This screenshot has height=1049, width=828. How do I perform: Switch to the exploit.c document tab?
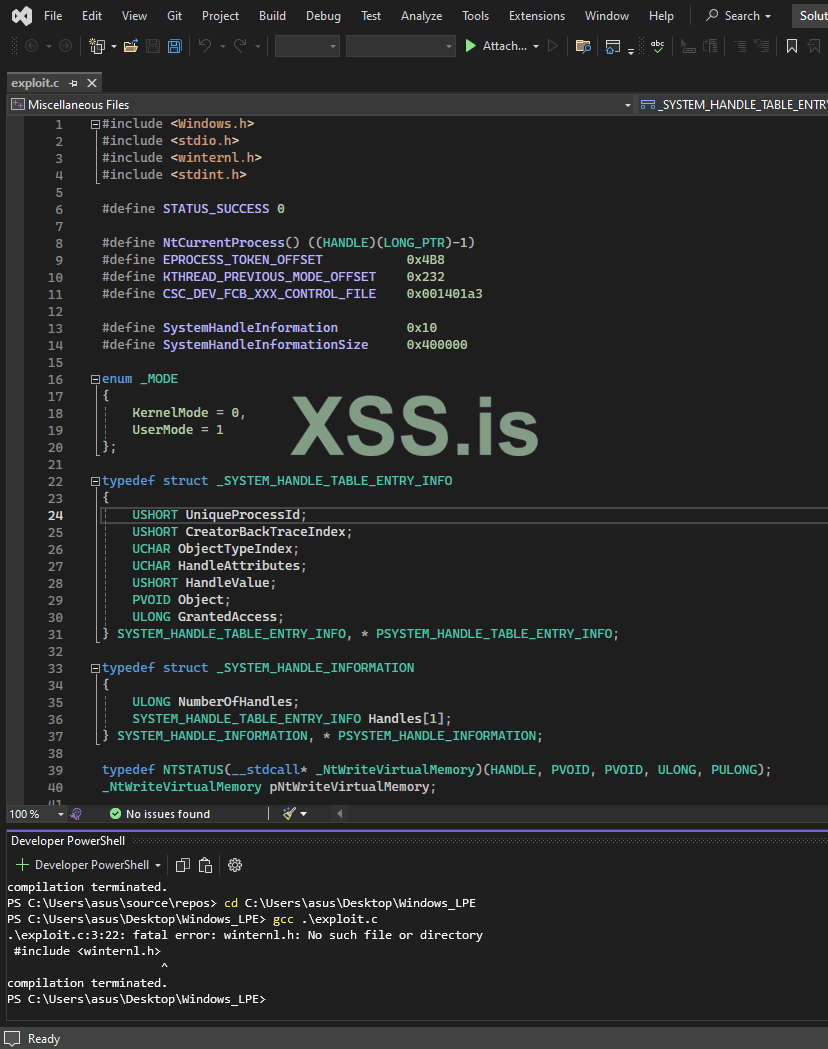pyautogui.click(x=35, y=83)
